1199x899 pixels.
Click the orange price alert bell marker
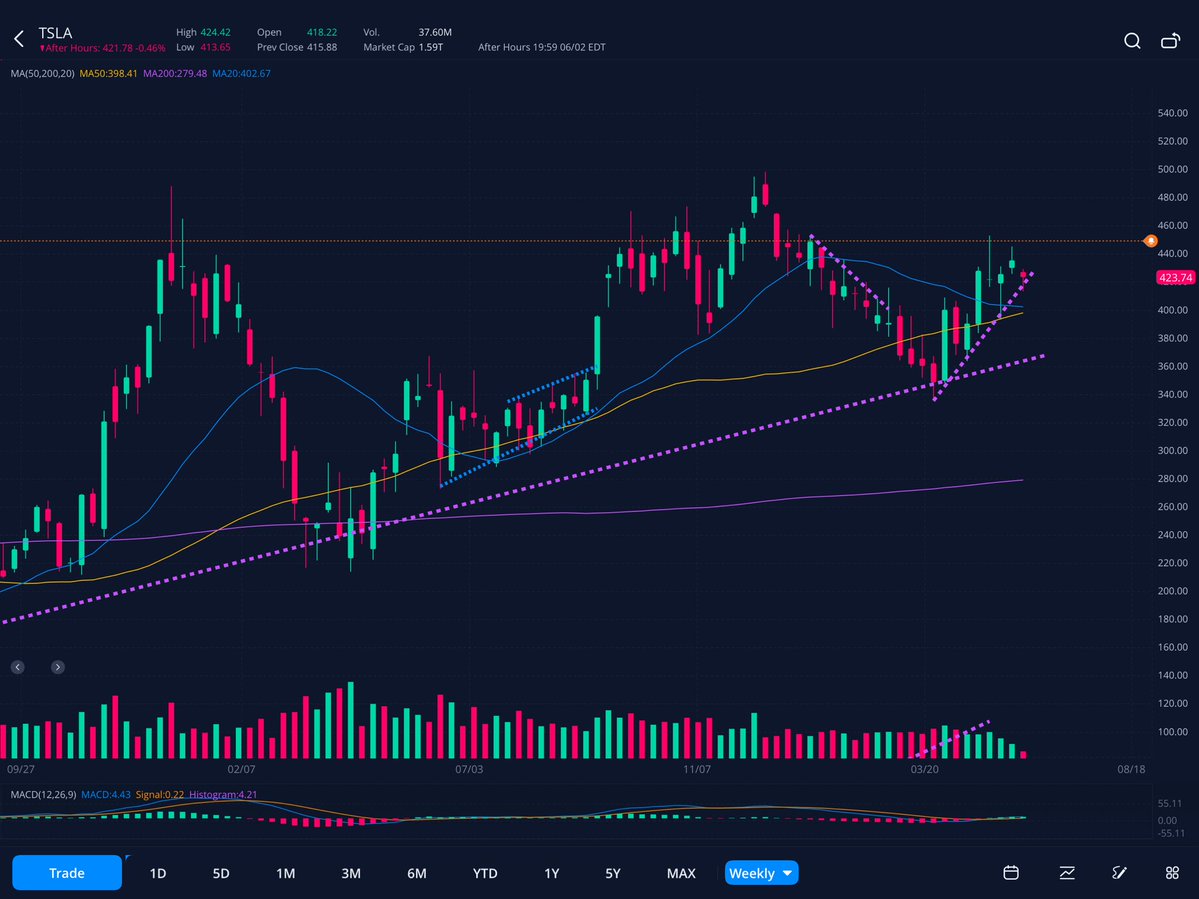pyautogui.click(x=1151, y=241)
